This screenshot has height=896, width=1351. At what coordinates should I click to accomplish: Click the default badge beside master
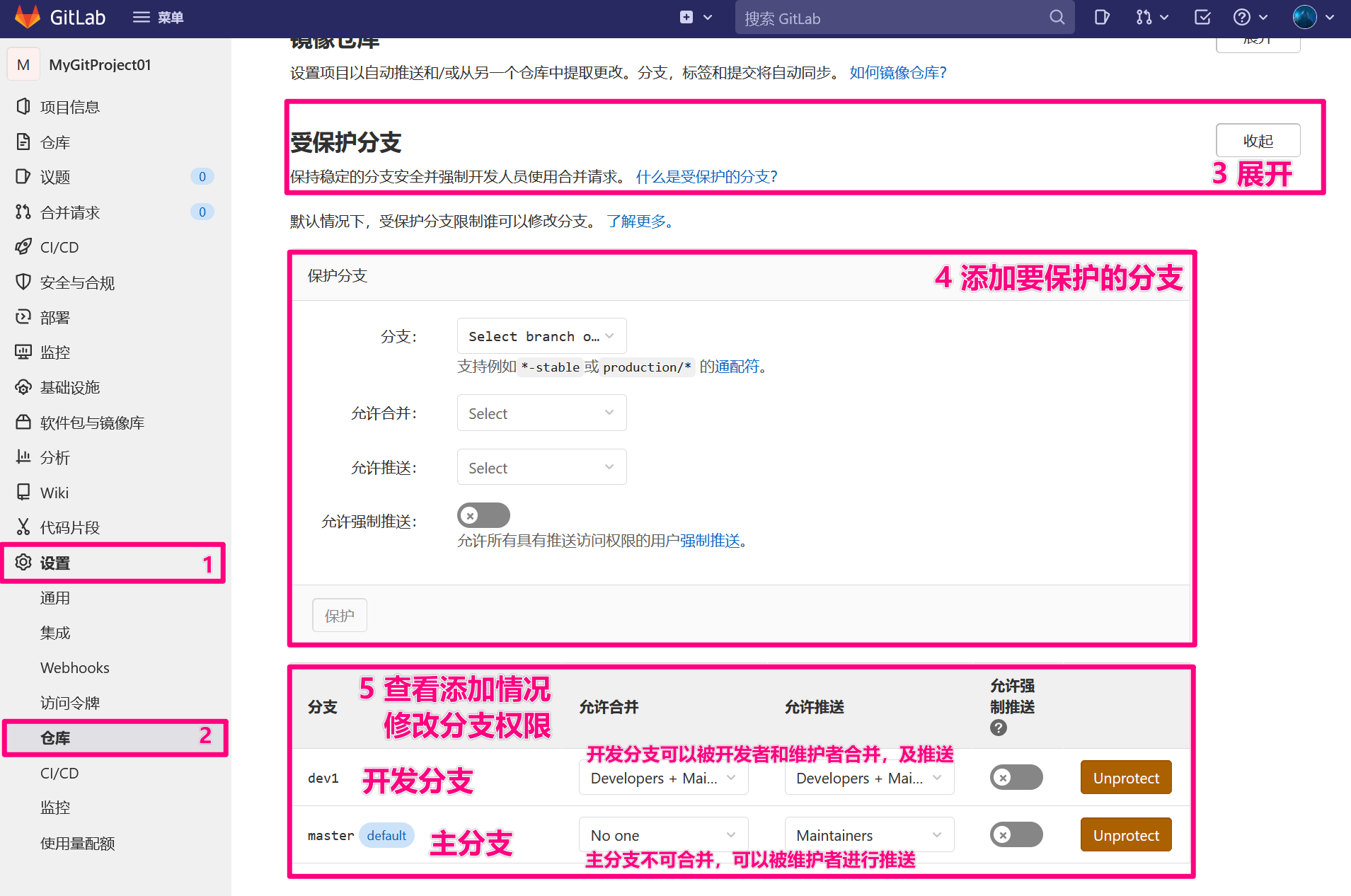(x=386, y=835)
